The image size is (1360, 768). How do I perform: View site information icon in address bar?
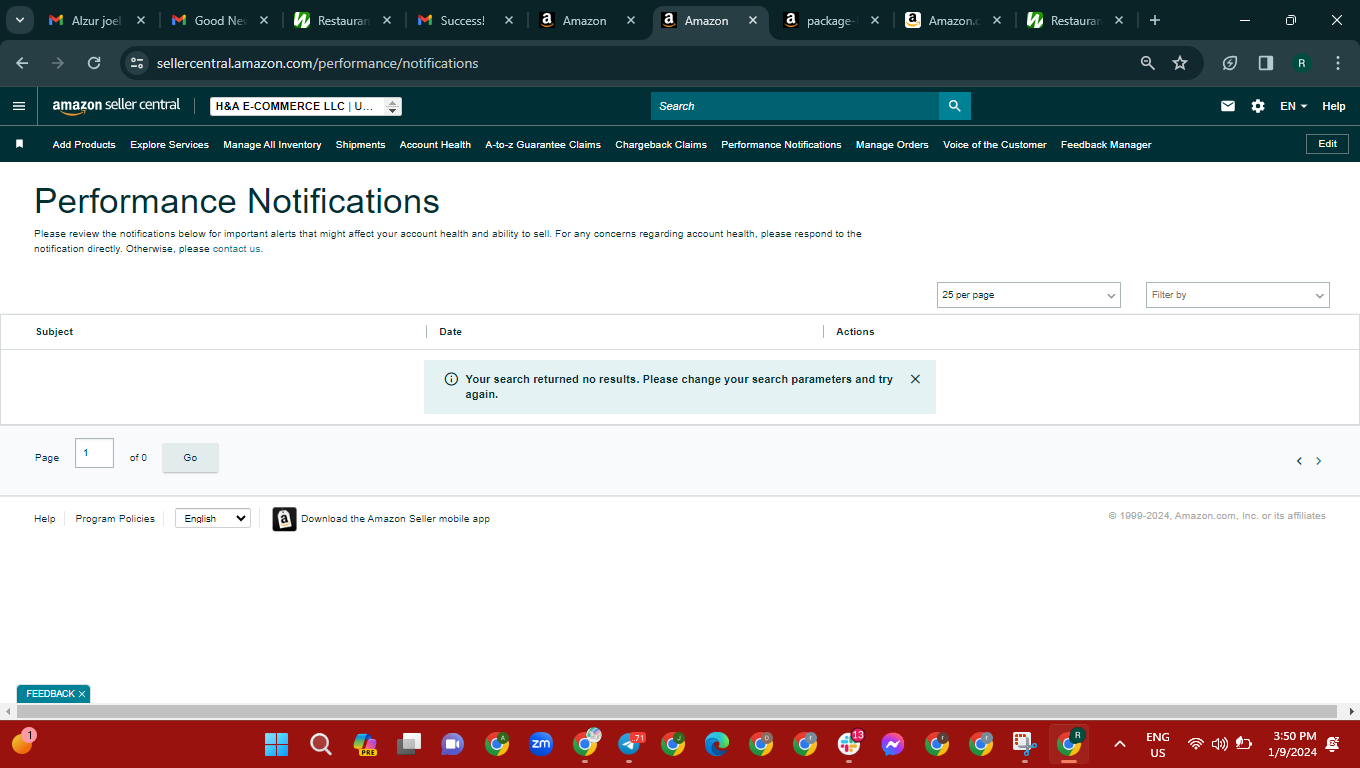(x=137, y=63)
